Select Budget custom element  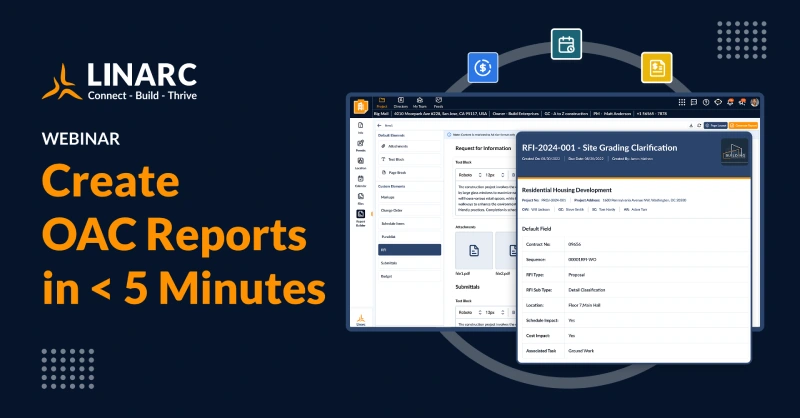pos(409,276)
